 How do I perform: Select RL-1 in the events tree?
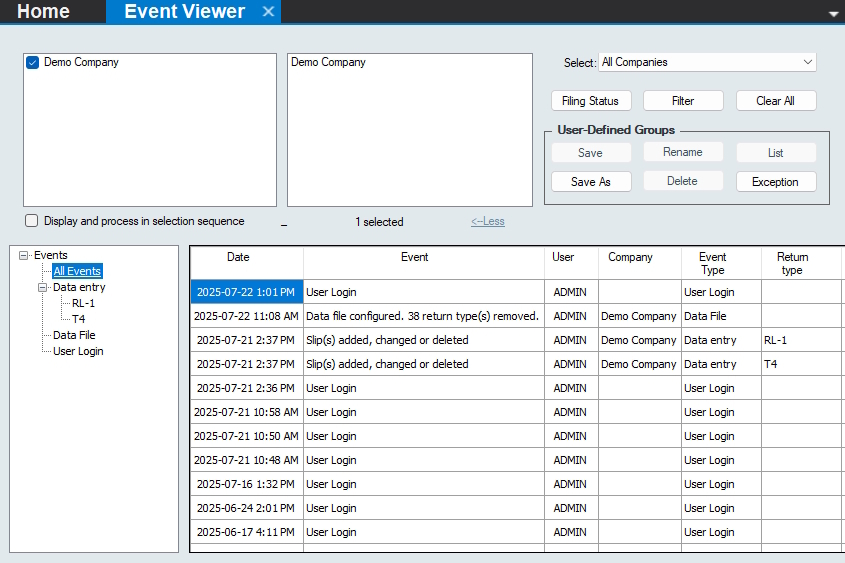(x=84, y=303)
